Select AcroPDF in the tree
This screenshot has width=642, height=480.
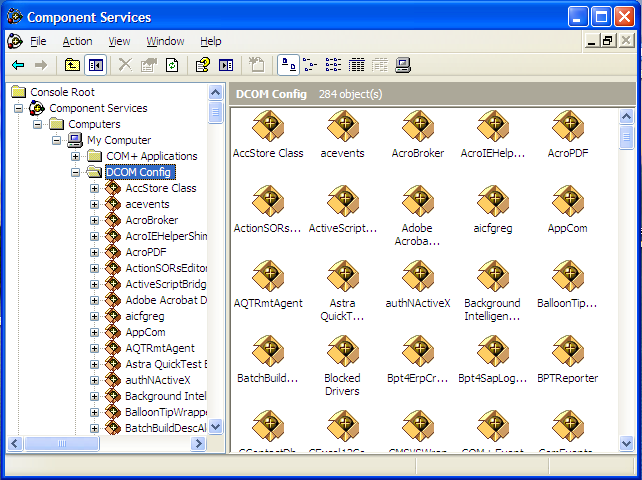point(146,253)
